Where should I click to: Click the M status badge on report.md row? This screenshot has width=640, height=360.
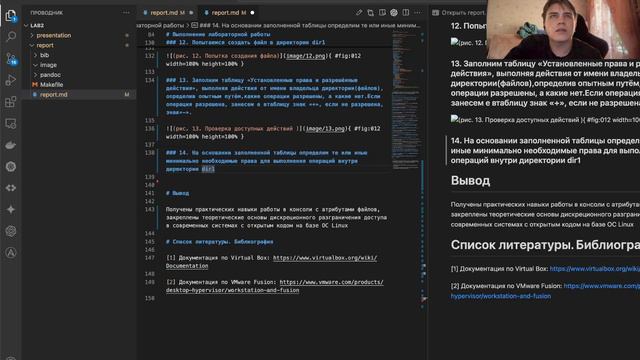click(127, 94)
